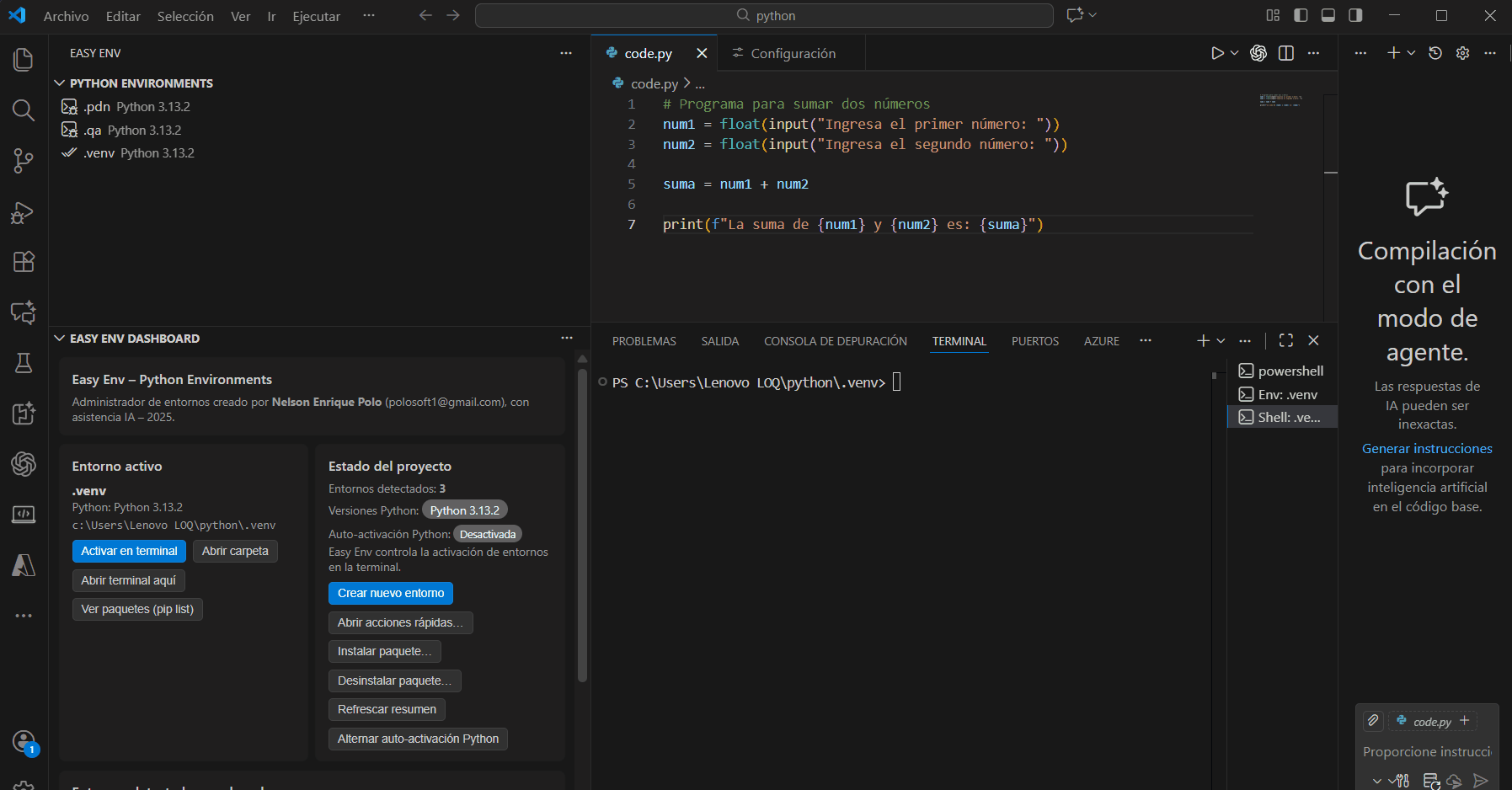1512x790 pixels.
Task: Show more panel tabs ellipsis after AZURE
Action: tap(1146, 340)
